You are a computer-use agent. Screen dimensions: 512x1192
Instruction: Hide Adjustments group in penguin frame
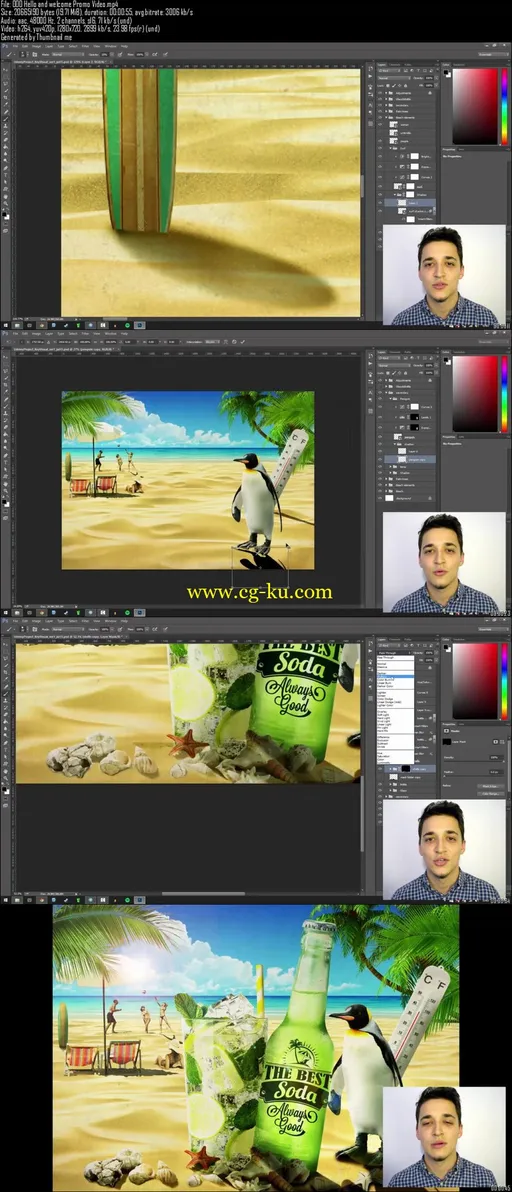[380, 381]
